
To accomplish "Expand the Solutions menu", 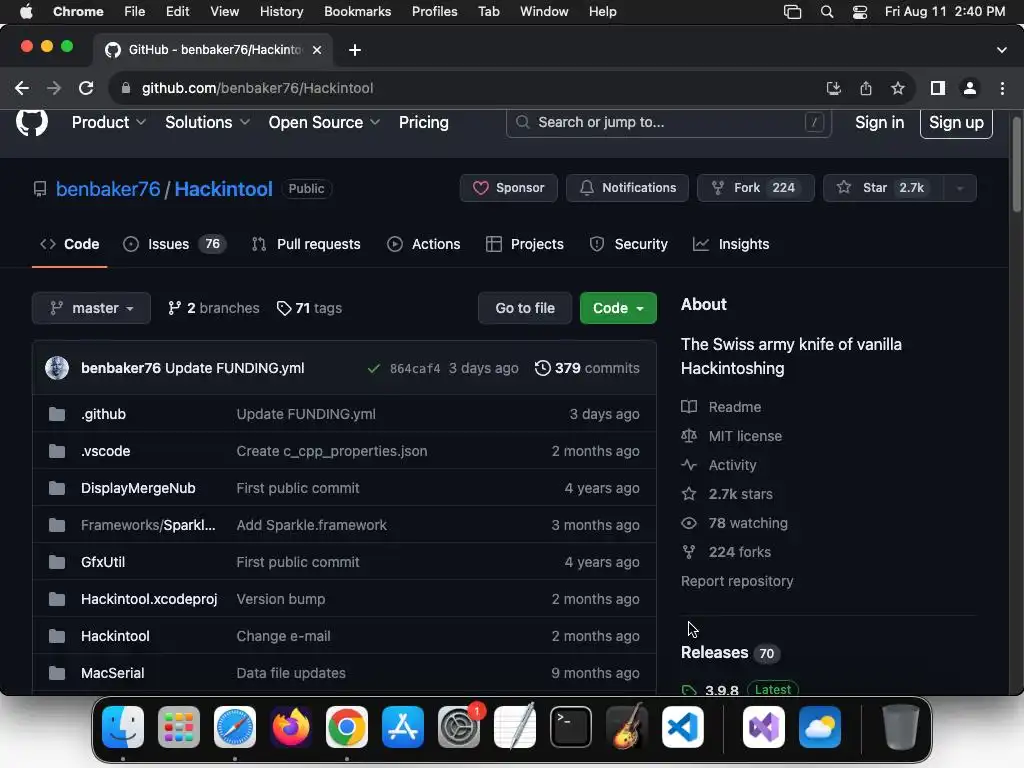I will point(208,122).
